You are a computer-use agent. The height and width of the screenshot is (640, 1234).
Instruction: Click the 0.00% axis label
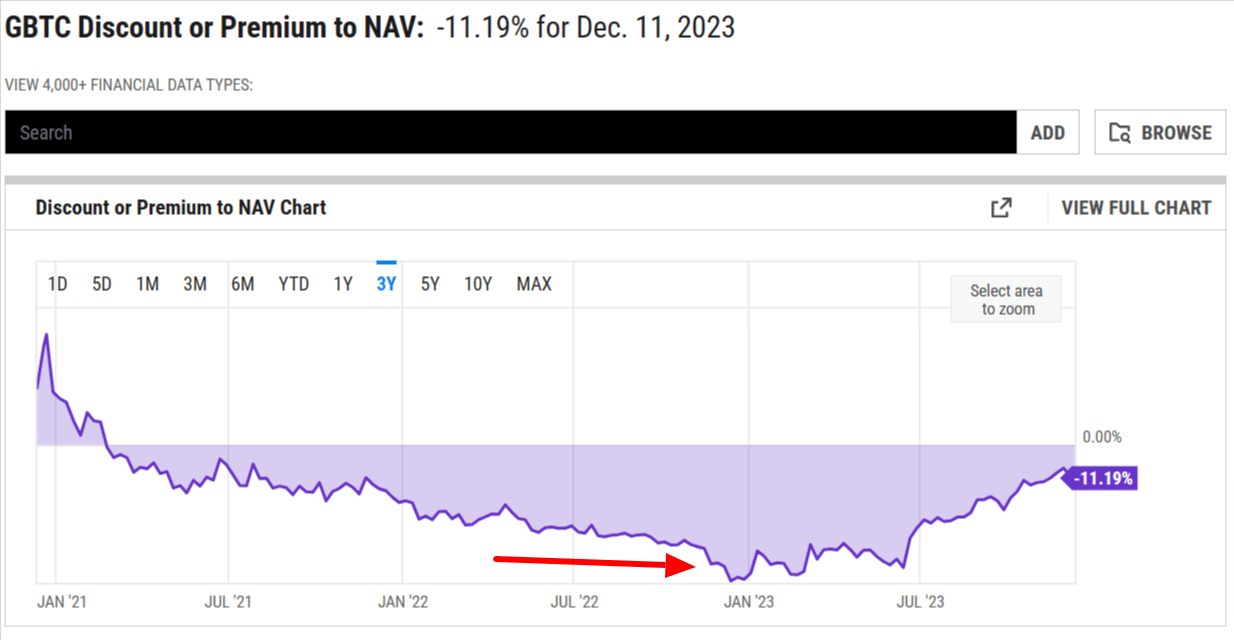pos(1102,436)
